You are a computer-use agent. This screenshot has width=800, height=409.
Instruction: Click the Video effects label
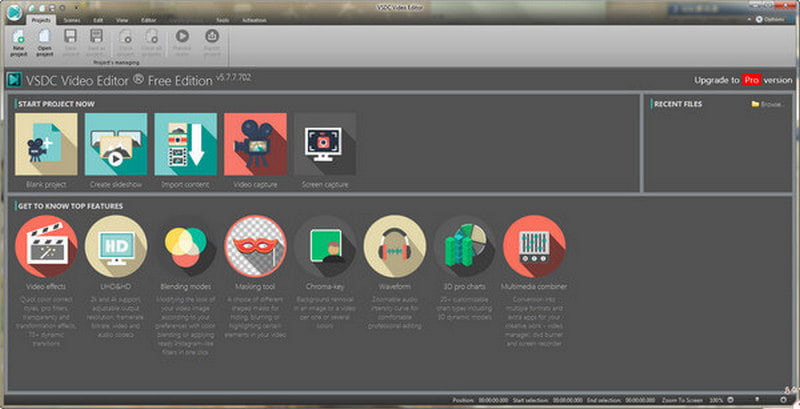pyautogui.click(x=46, y=287)
